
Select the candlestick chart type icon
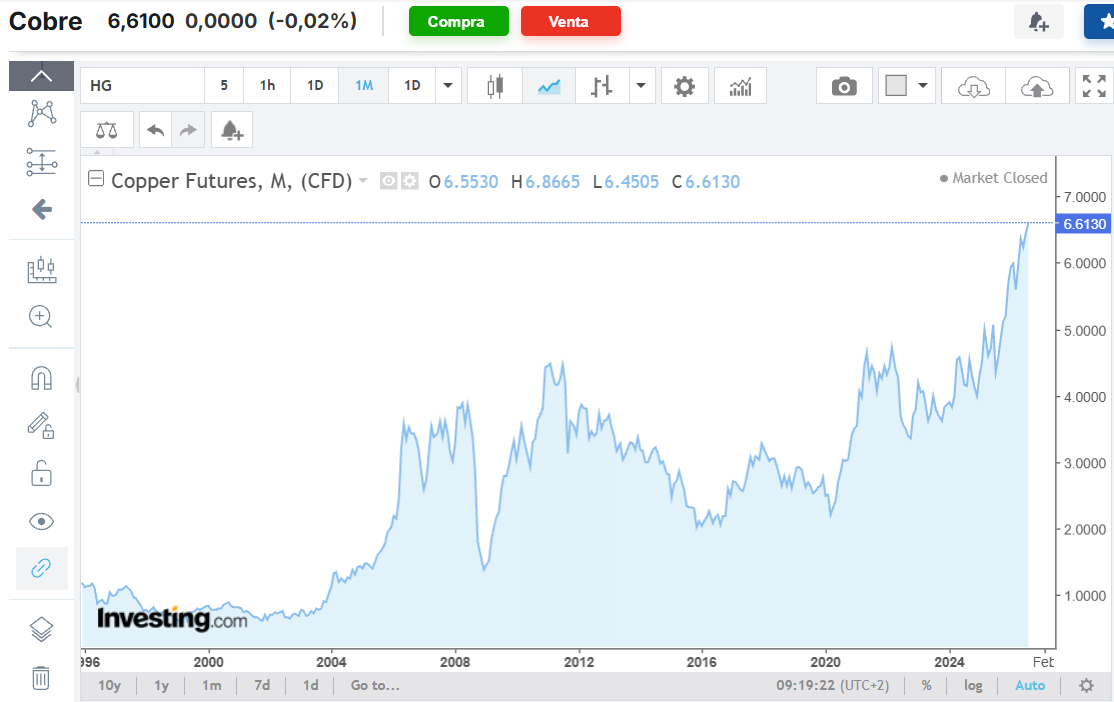495,87
